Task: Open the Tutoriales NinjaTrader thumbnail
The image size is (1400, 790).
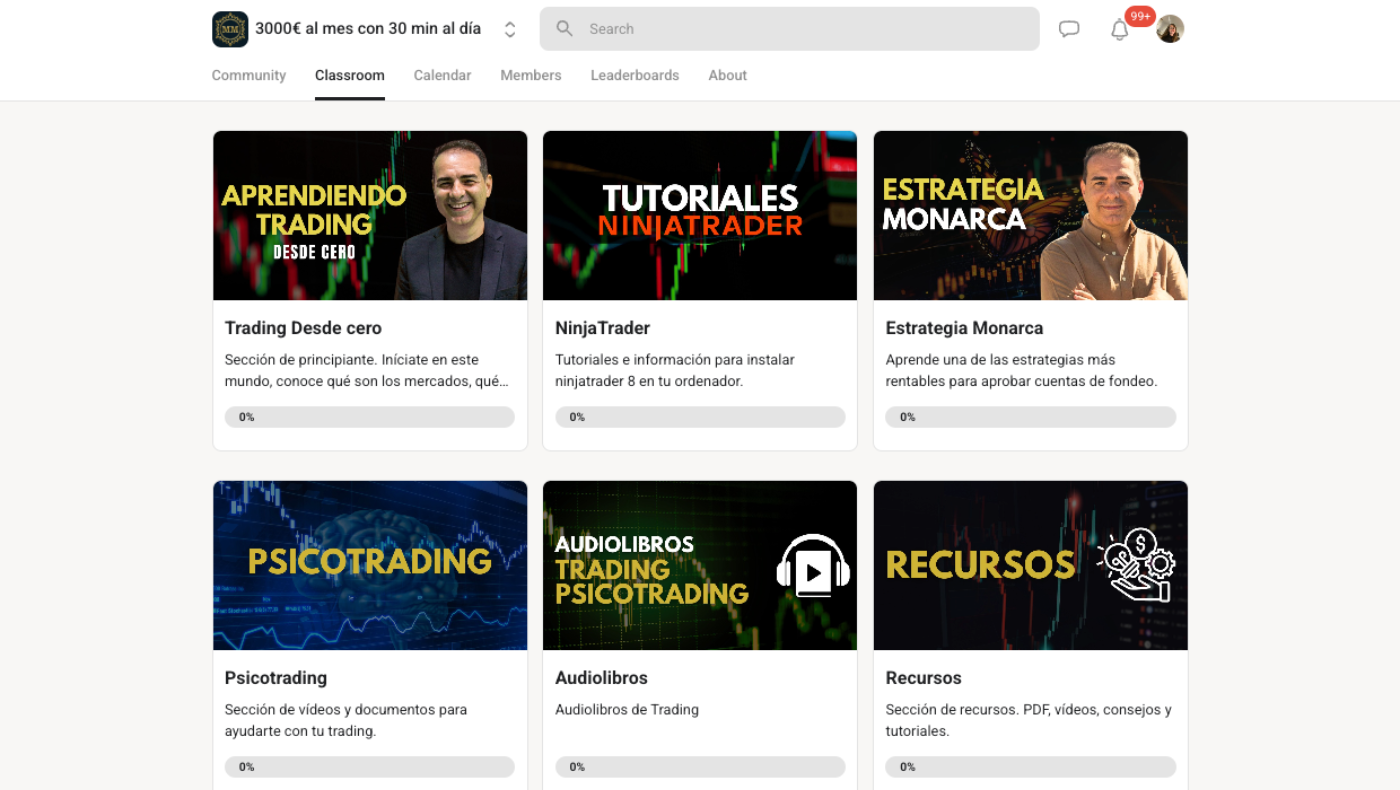Action: tap(700, 215)
